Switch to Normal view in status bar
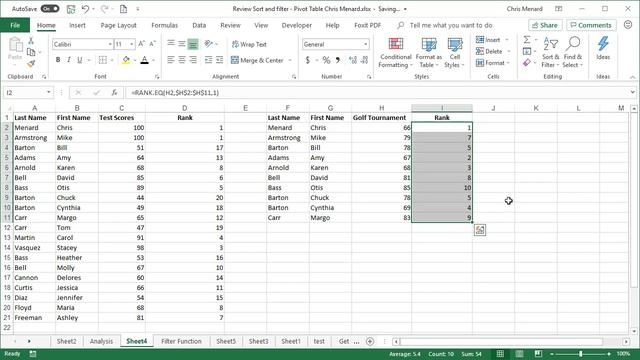This screenshot has width=640, height=360. click(x=500, y=353)
